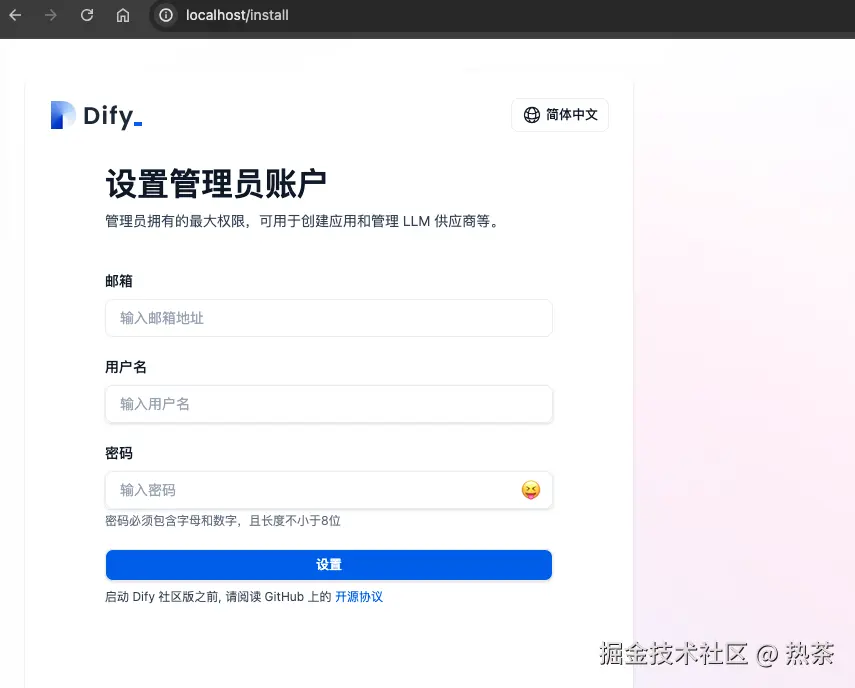View site info icon in address bar
Screen dimensions: 855x688
click(x=166, y=15)
